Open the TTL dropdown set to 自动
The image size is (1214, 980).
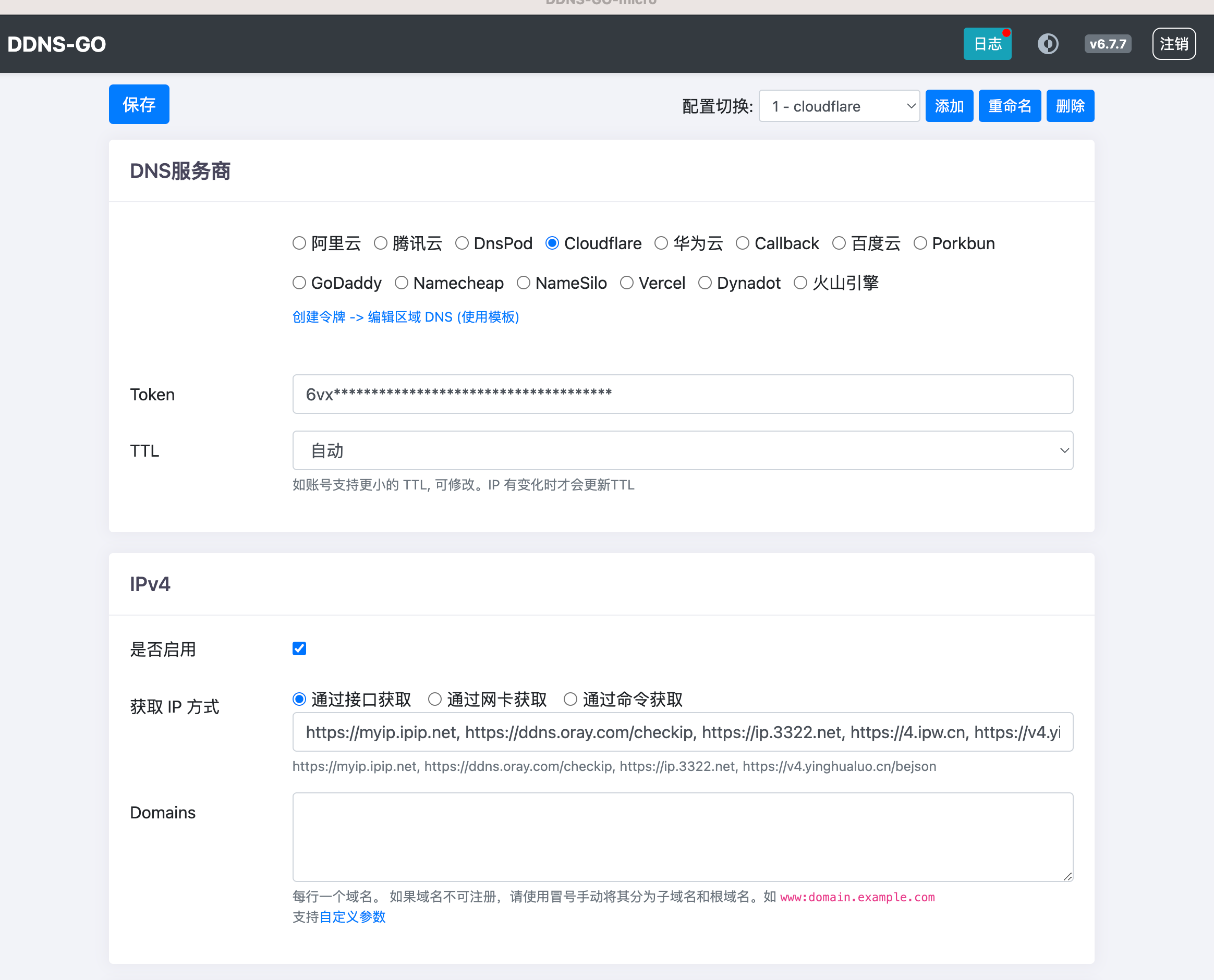[682, 450]
